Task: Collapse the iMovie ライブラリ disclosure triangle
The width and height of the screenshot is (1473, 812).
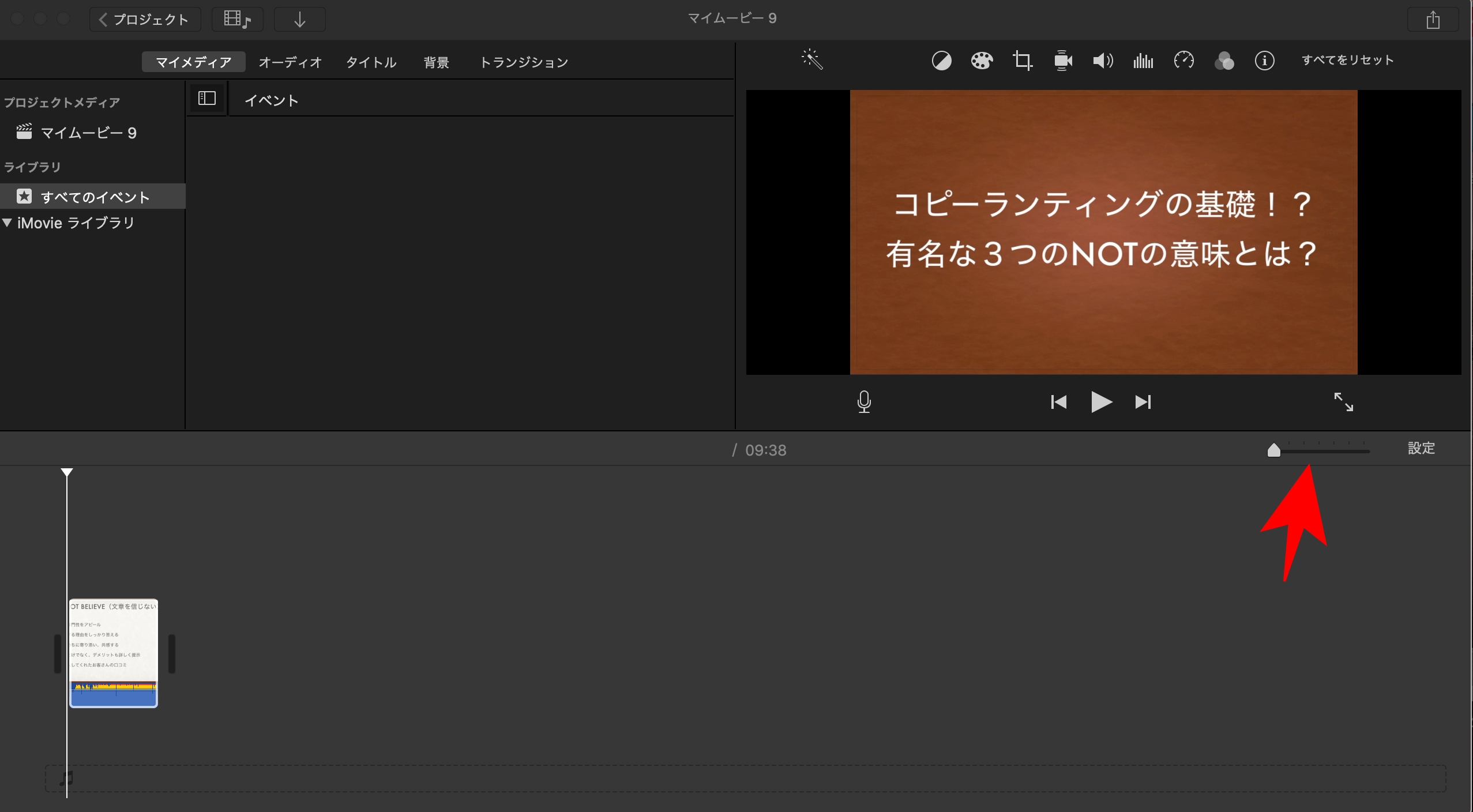Action: [x=7, y=223]
